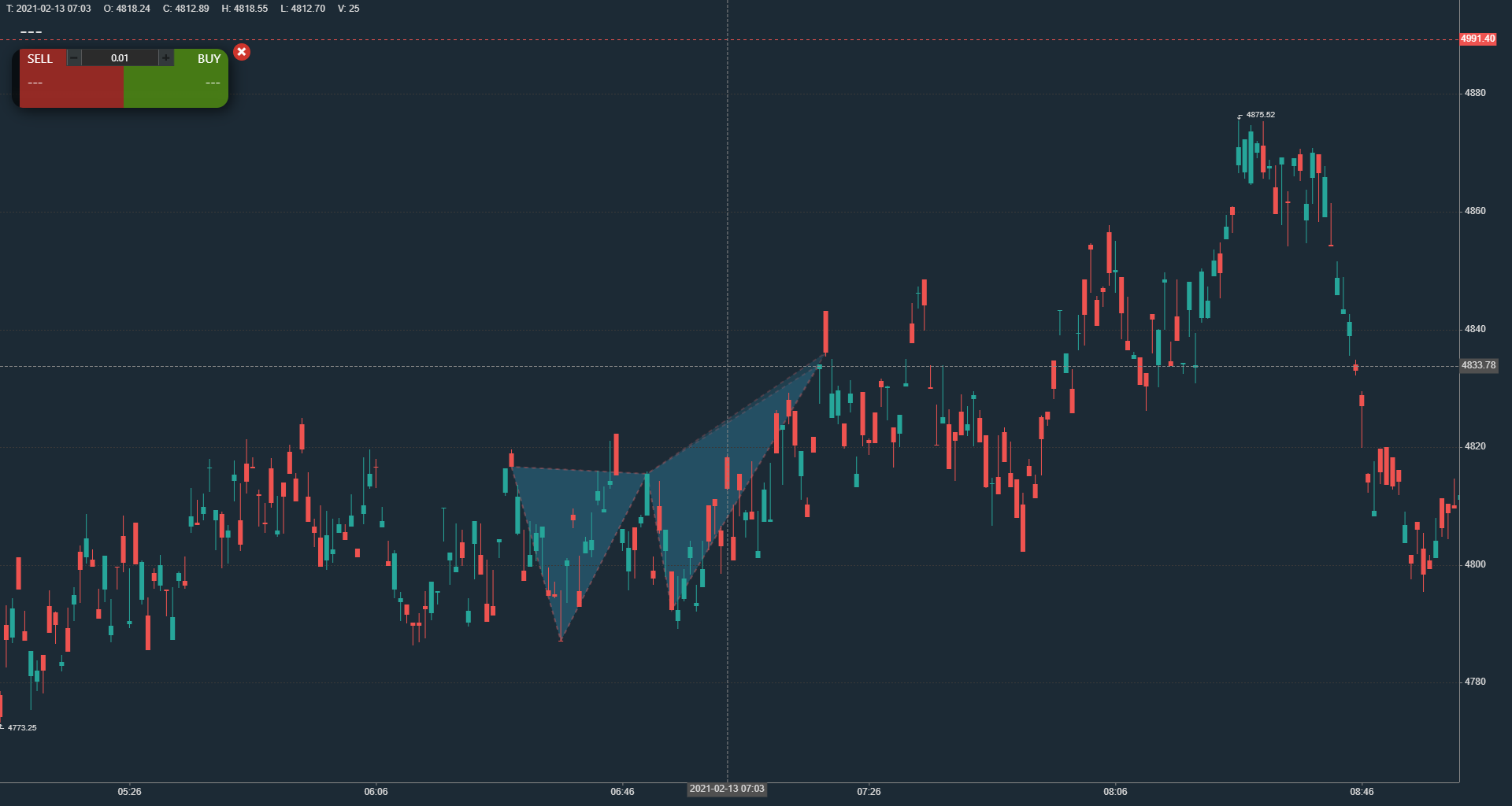Select the volume input field showing 0.01
1512x806 pixels.
(120, 57)
